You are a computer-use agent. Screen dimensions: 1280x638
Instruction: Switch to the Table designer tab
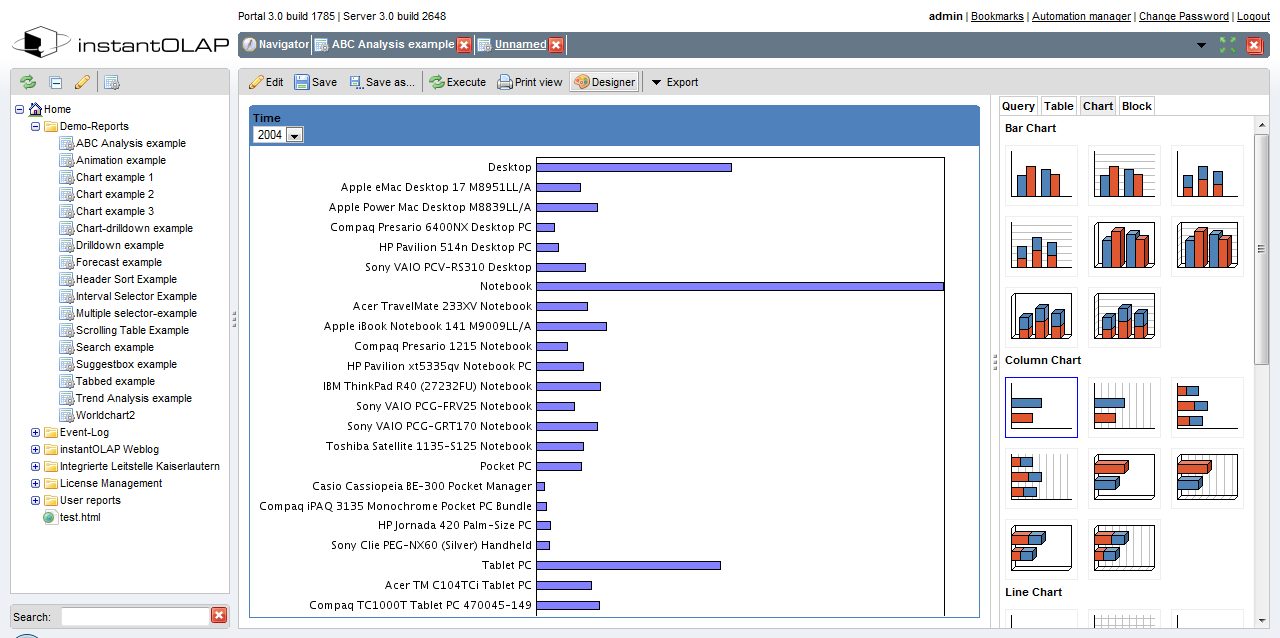point(1058,106)
